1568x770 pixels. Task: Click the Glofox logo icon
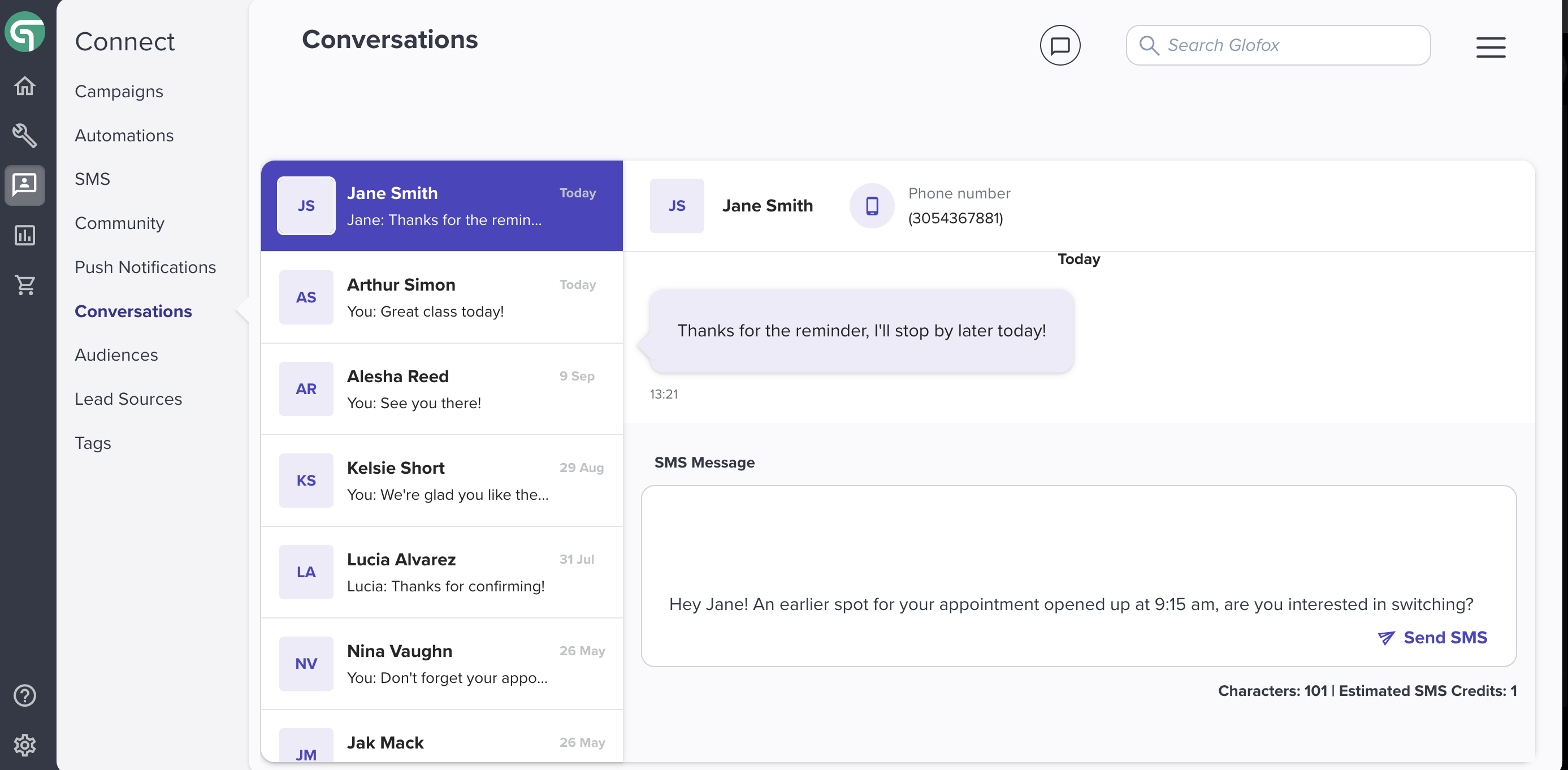click(25, 32)
